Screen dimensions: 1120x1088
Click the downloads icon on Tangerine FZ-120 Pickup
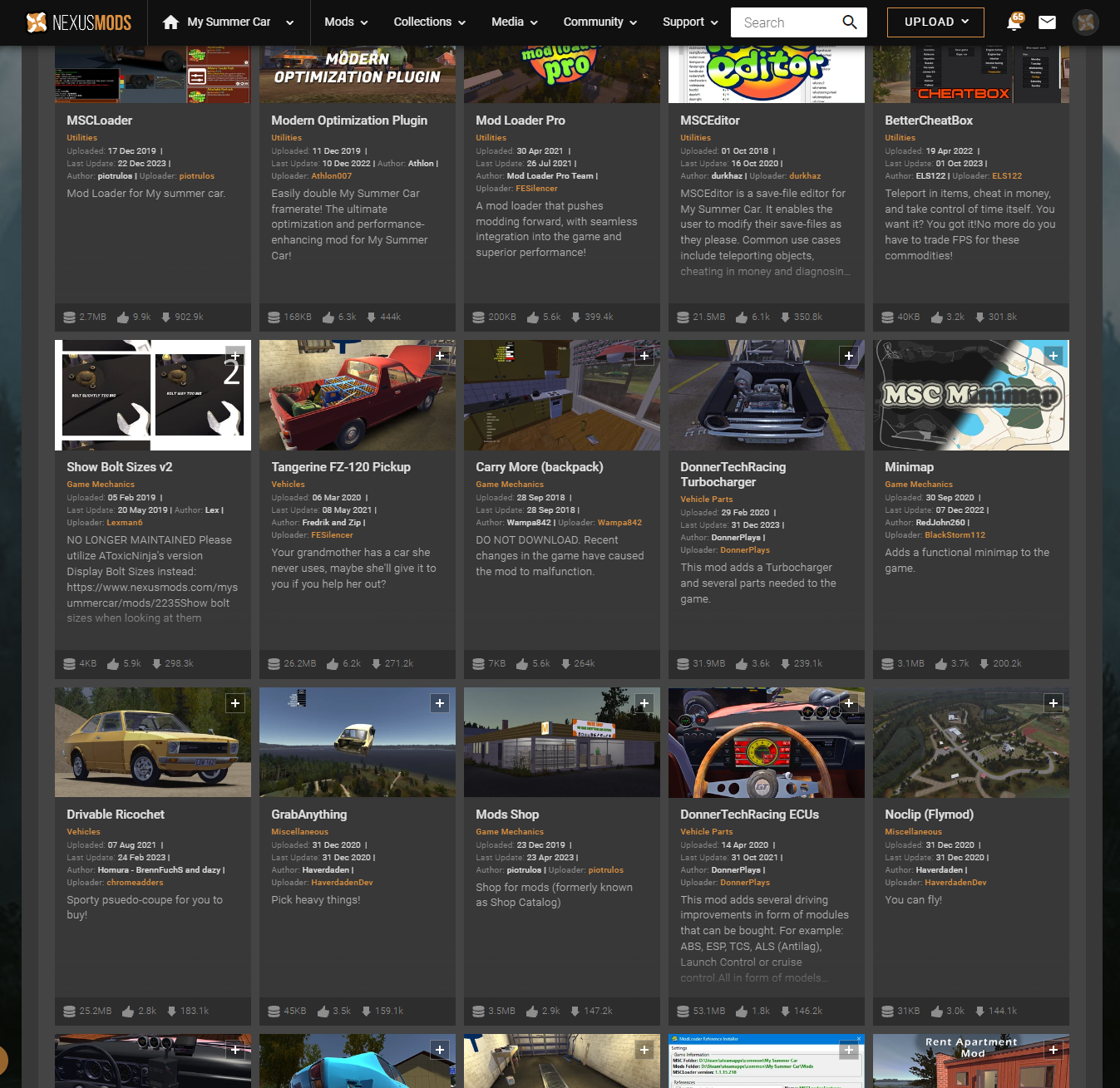tap(376, 664)
